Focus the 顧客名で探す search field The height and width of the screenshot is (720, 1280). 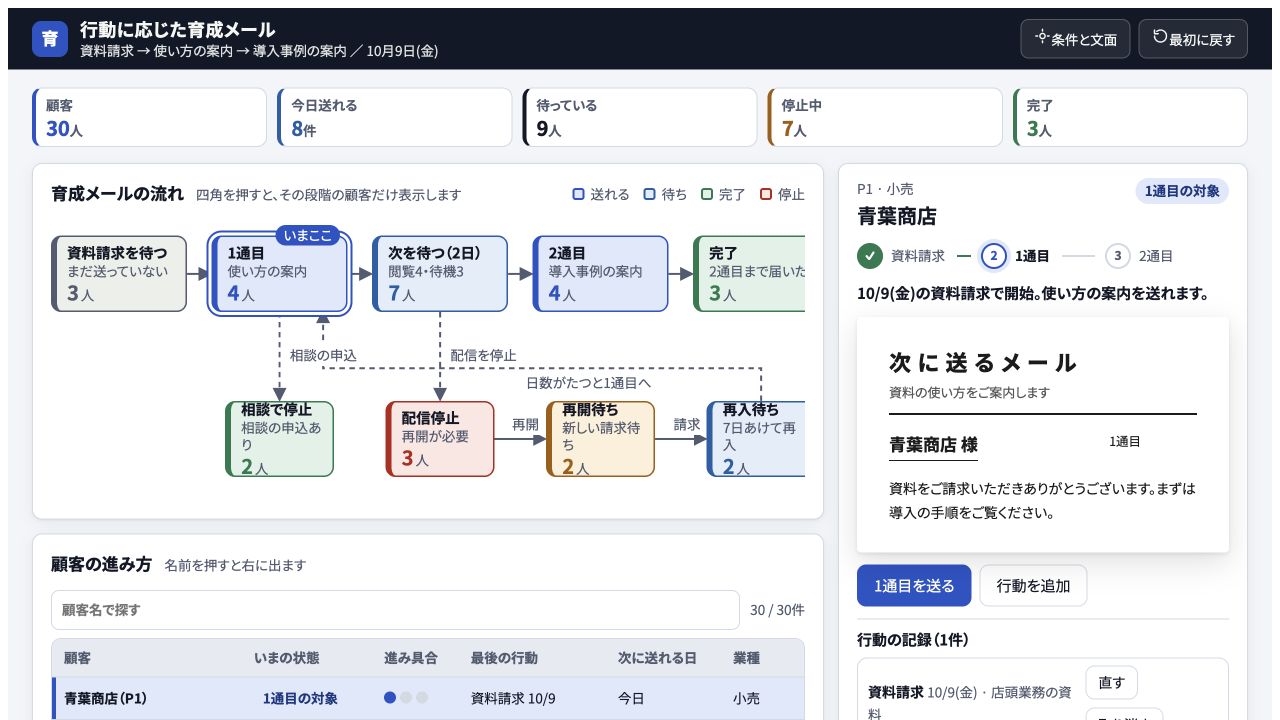395,610
